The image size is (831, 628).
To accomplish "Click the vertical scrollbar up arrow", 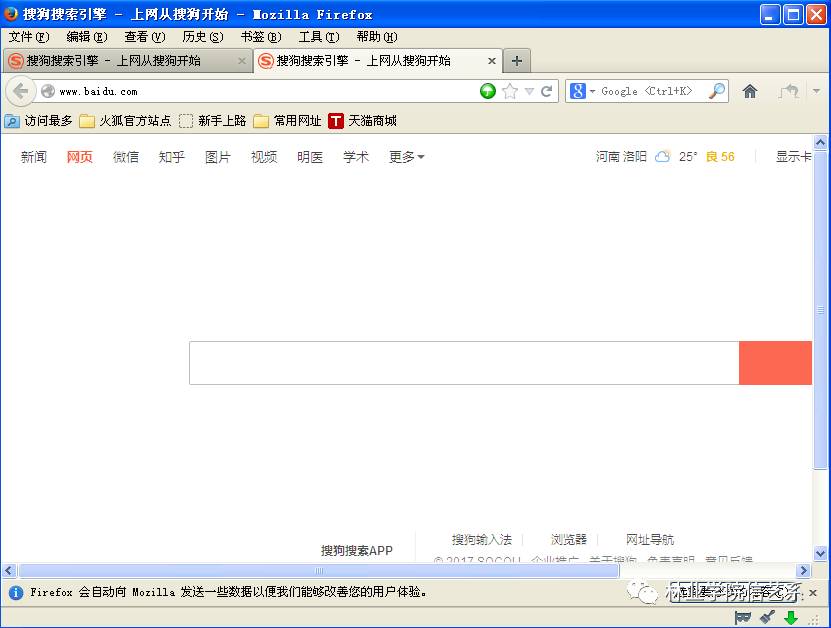I will 820,143.
